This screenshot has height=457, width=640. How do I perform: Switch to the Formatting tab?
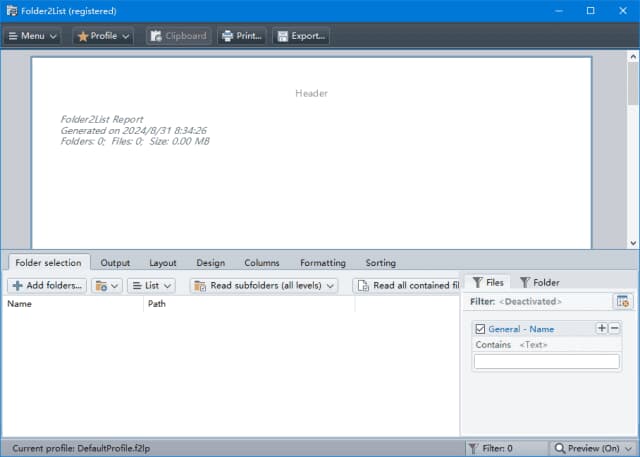(322, 263)
